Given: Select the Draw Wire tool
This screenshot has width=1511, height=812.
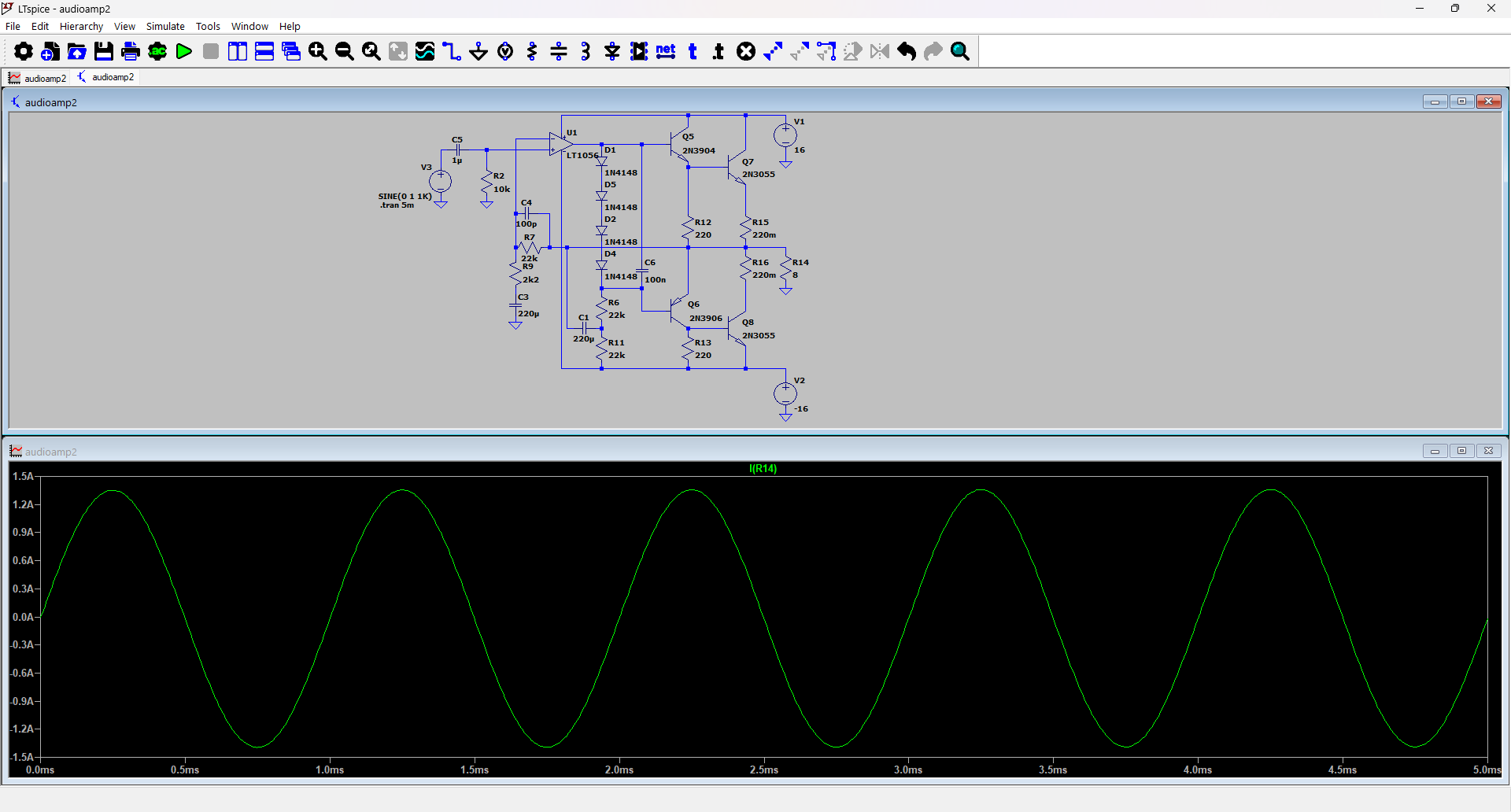Looking at the screenshot, I should [x=452, y=51].
